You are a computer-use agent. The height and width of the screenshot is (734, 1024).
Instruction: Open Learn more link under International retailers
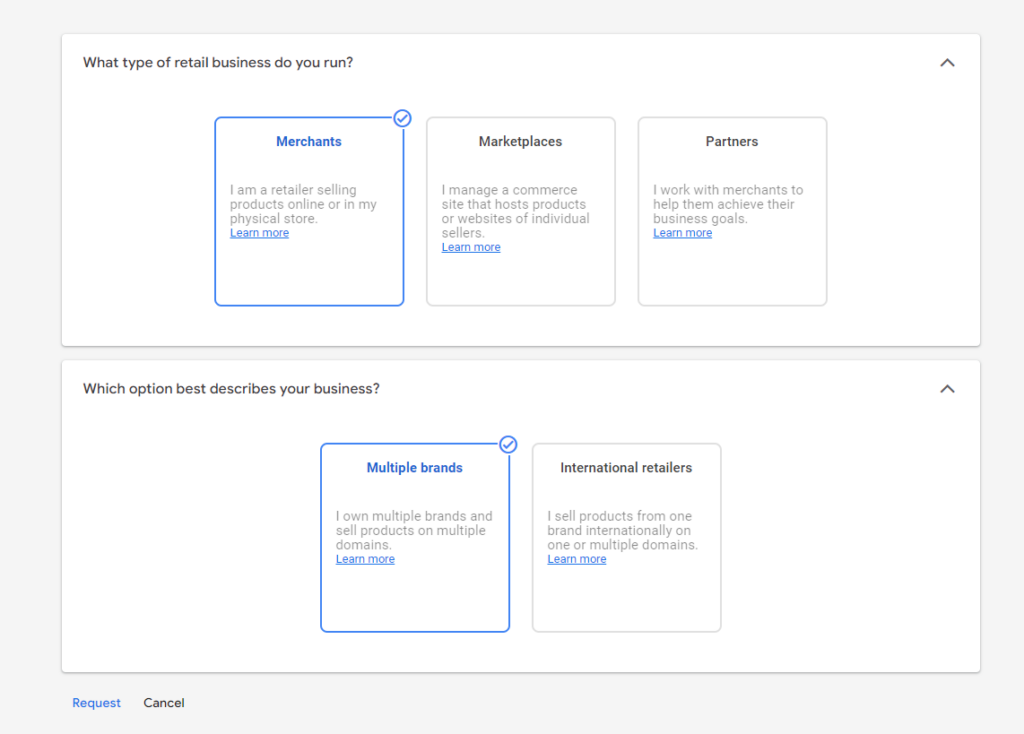click(x=577, y=559)
